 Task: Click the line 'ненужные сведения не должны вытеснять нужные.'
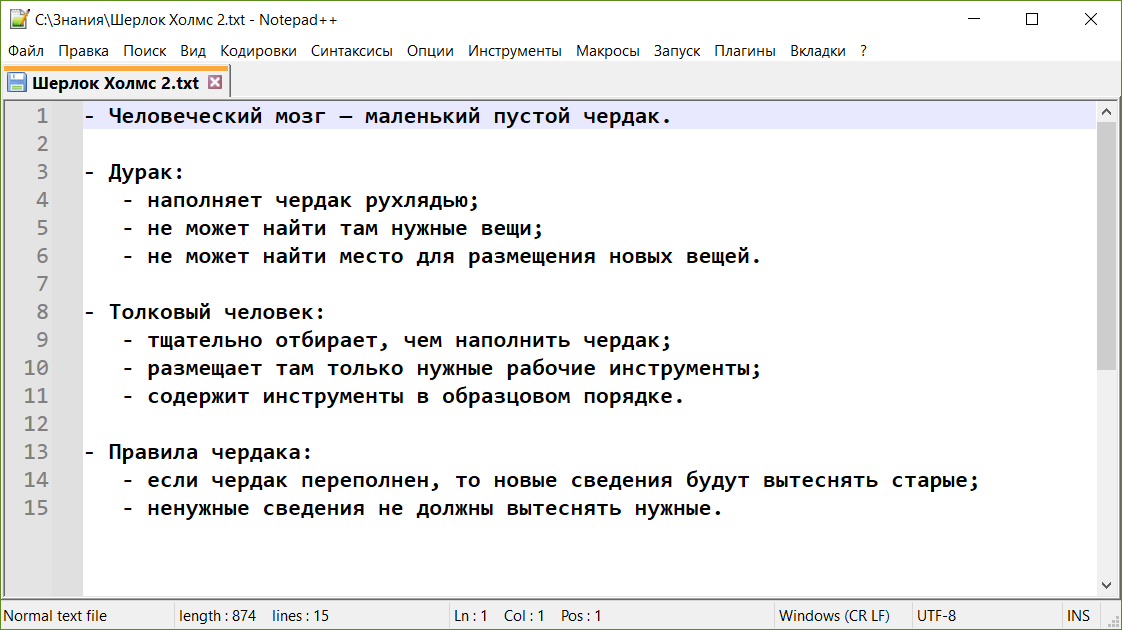click(434, 508)
